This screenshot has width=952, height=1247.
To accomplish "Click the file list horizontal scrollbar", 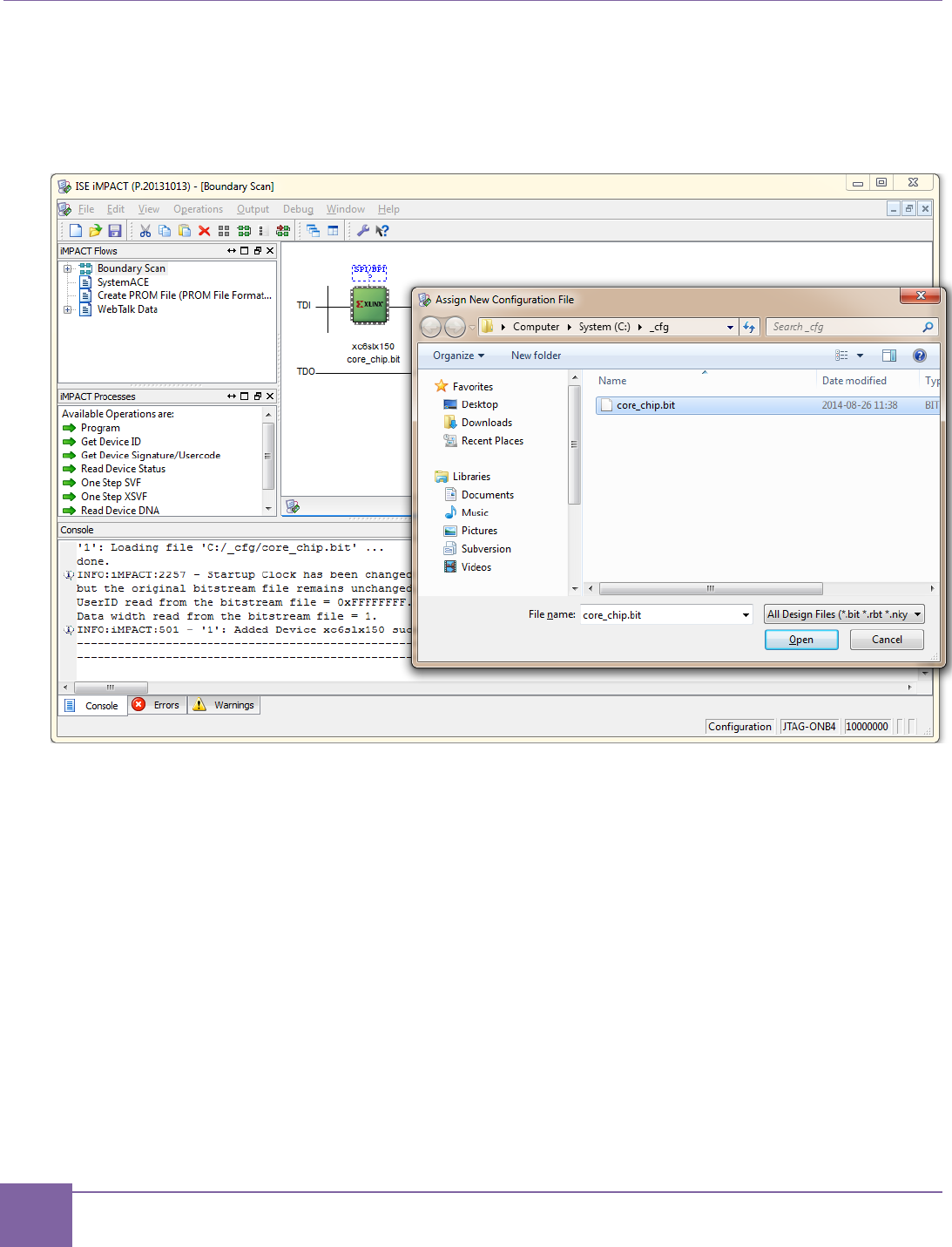I will click(711, 589).
